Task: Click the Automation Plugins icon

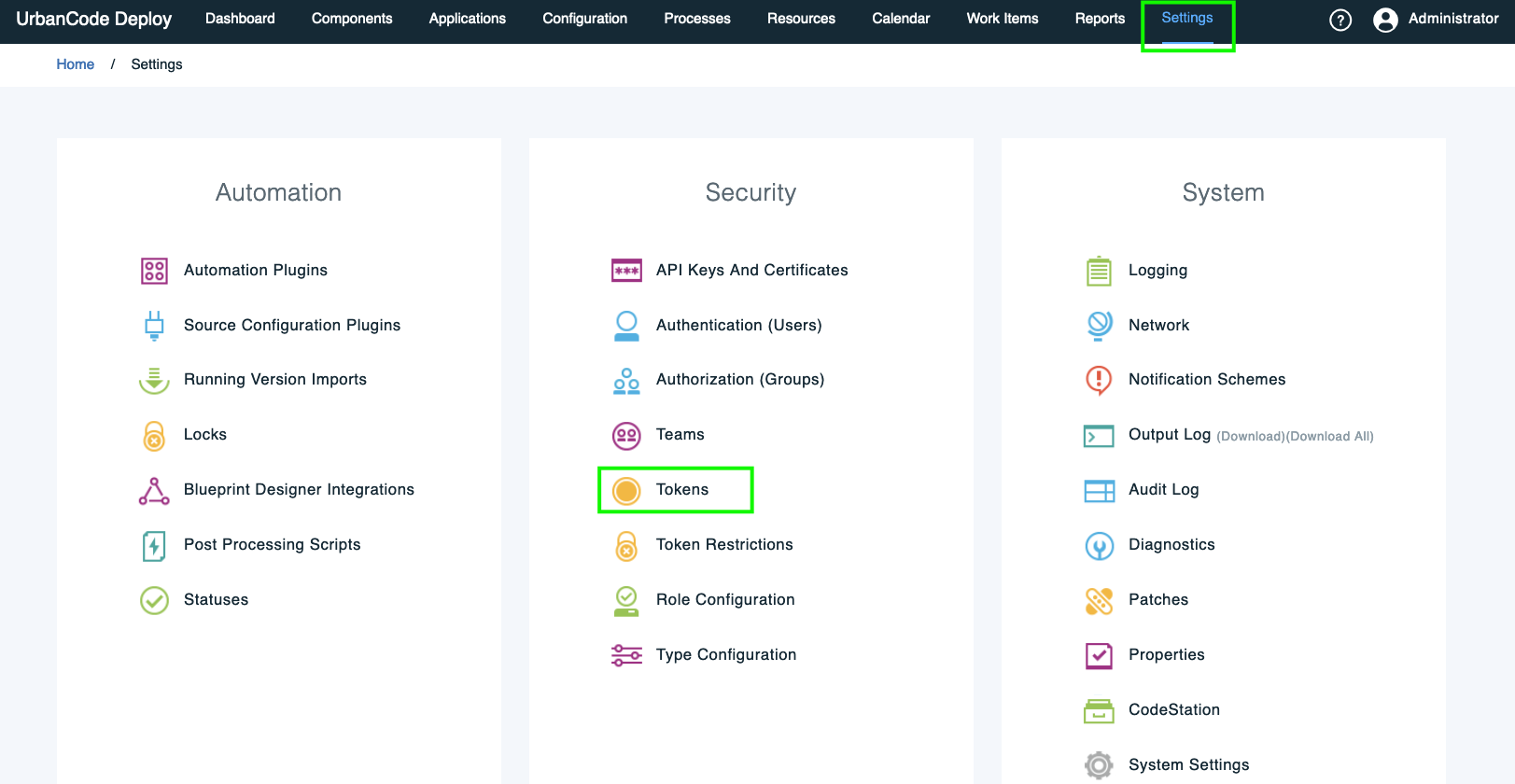Action: (154, 271)
